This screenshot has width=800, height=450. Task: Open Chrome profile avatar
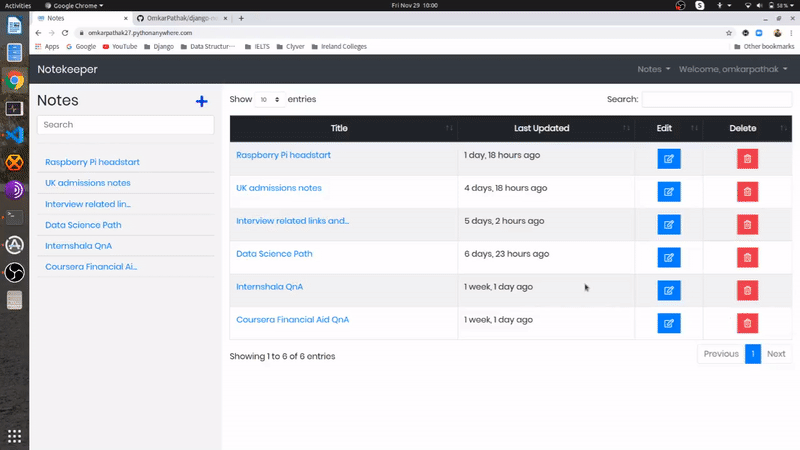(777, 33)
